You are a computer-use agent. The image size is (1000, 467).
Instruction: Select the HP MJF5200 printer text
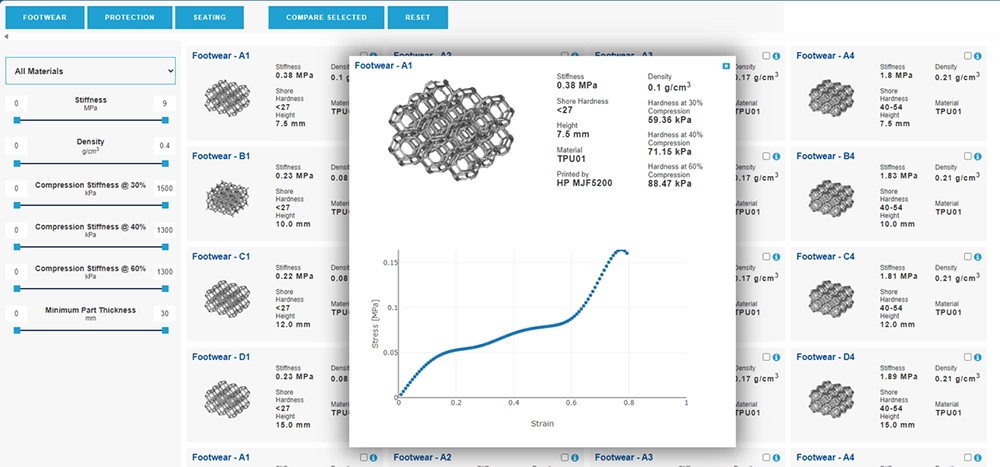pos(584,182)
